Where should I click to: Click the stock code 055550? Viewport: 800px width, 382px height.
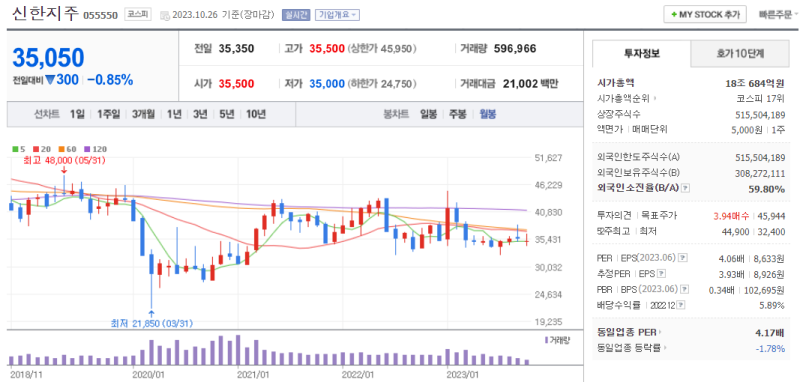[102, 15]
